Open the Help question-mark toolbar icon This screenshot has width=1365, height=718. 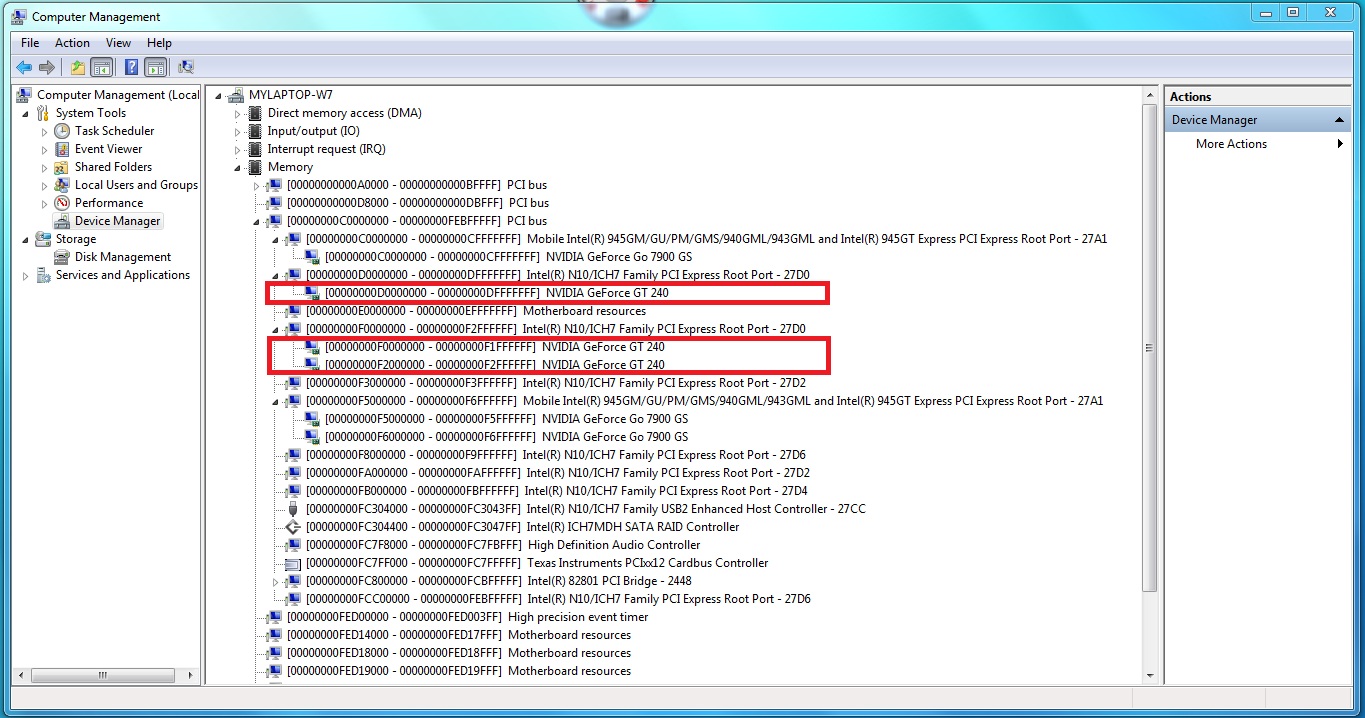(131, 68)
